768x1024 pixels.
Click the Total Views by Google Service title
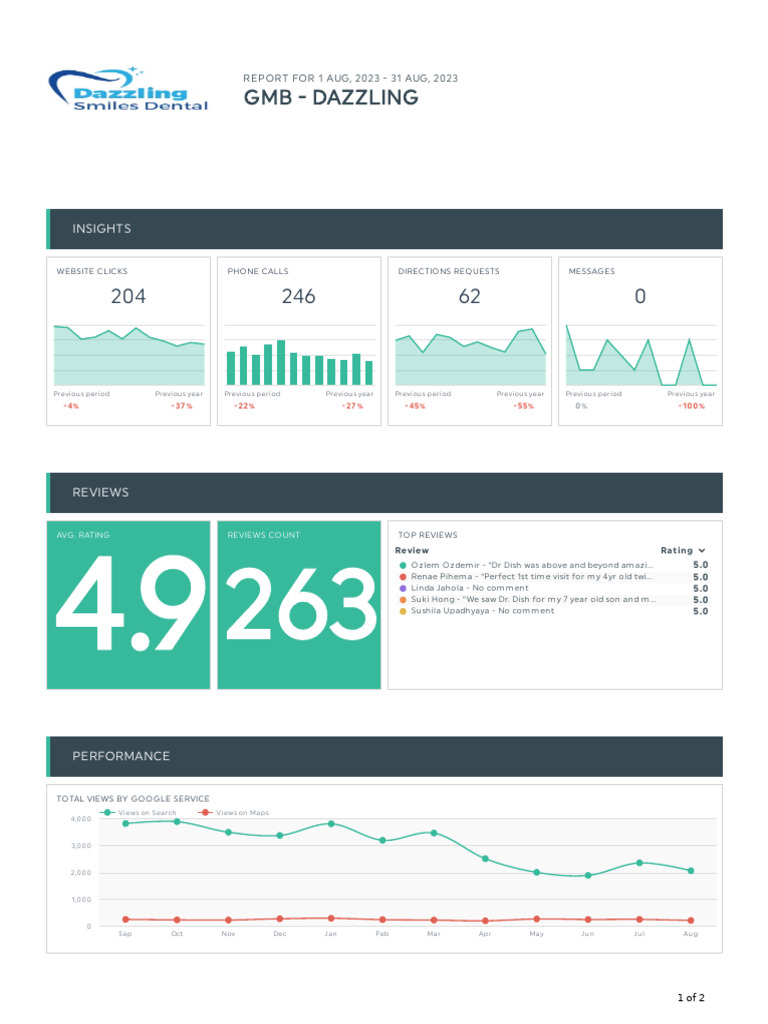[133, 799]
